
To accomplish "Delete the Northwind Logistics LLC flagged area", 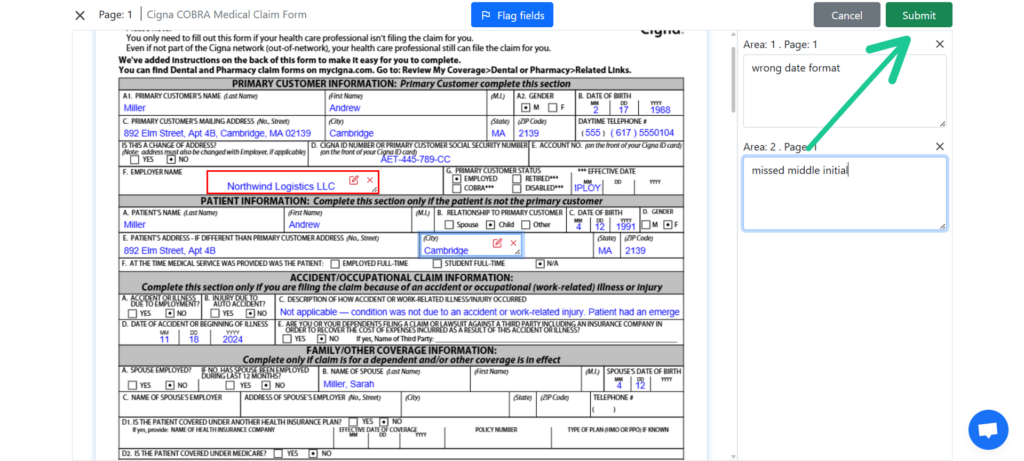I will pos(370,180).
